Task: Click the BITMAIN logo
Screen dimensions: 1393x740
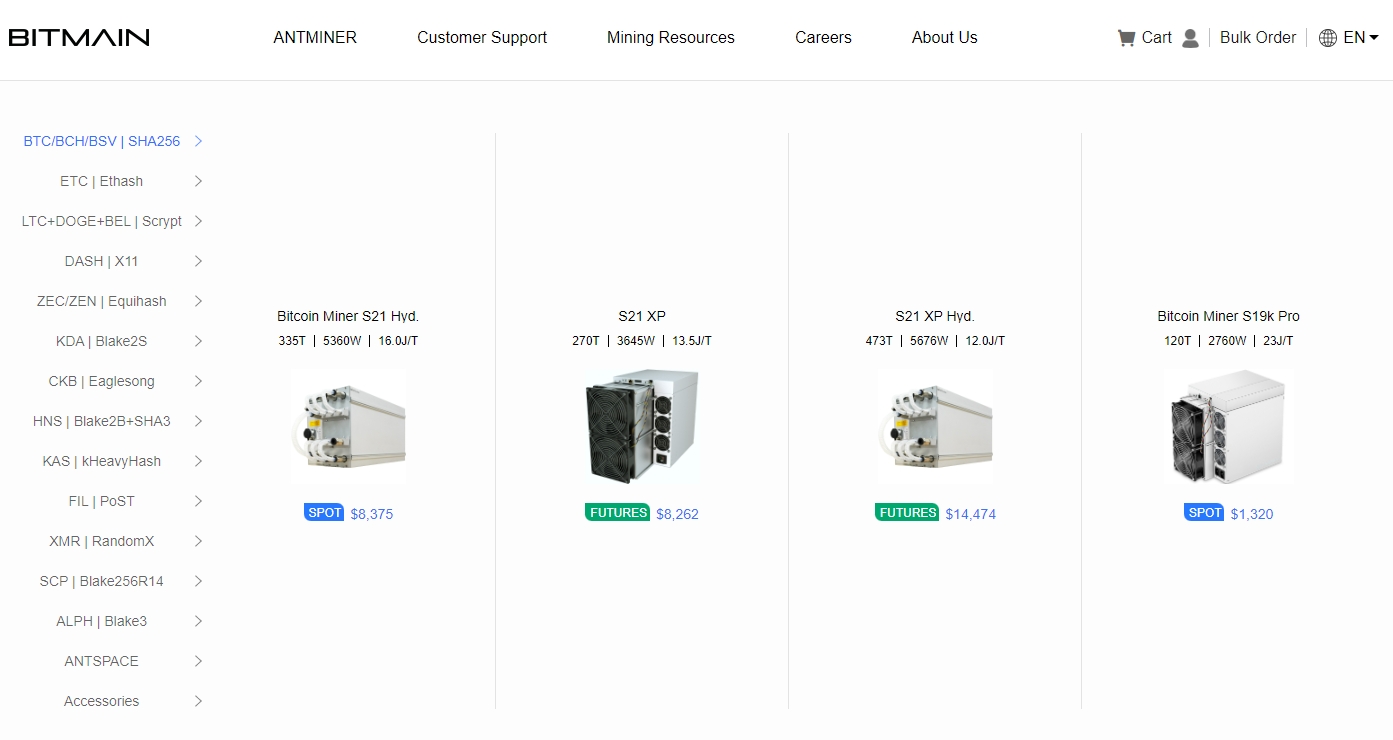Action: 79,38
